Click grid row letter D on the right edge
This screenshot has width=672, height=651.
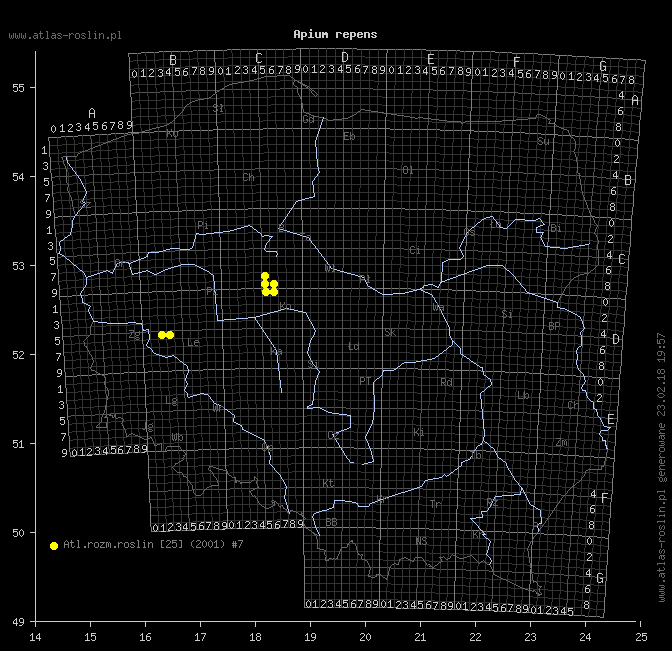coord(616,339)
